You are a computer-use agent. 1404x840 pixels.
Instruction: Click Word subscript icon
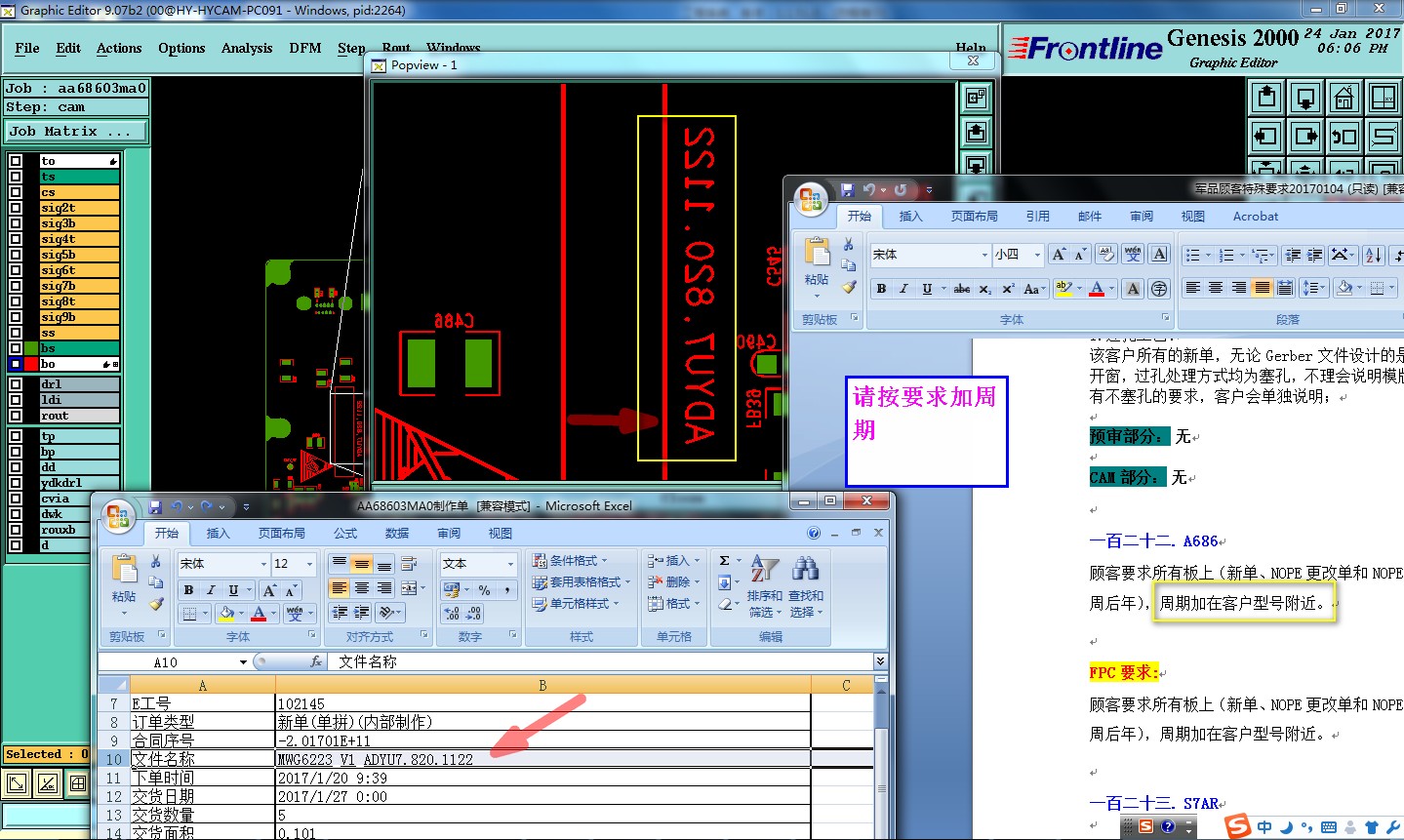coord(985,289)
